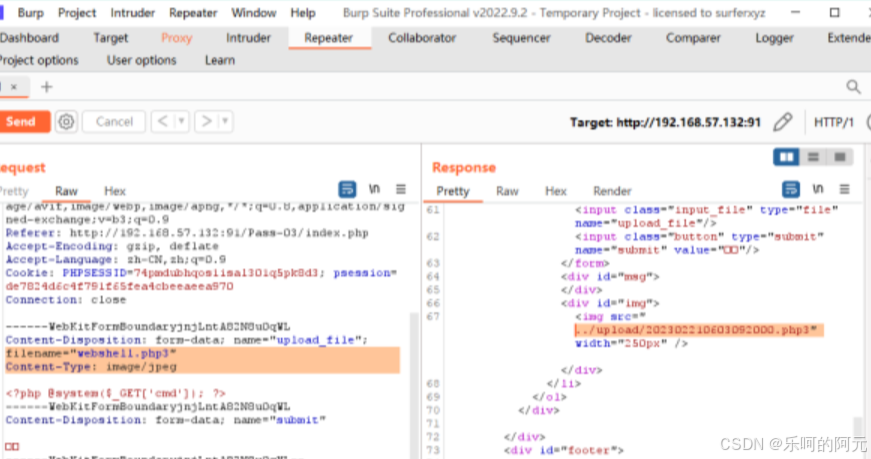The height and width of the screenshot is (459, 871).
Task: Expand the back history dropdown arrow
Action: click(181, 121)
